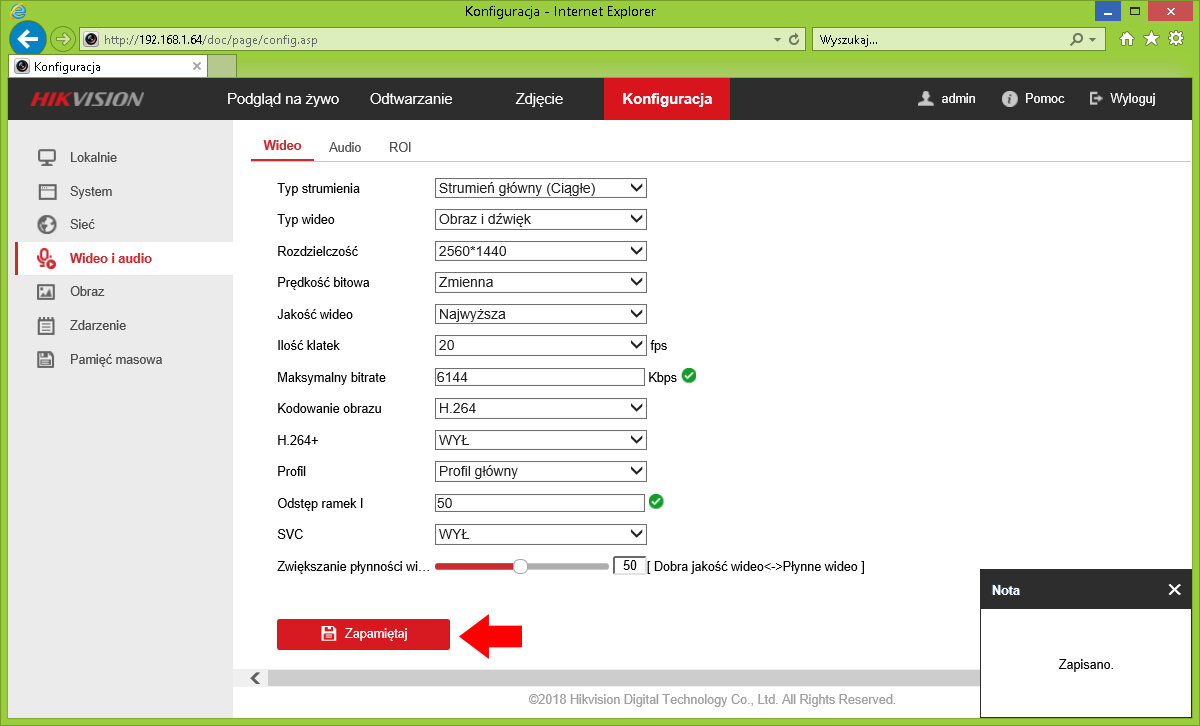Click the Sieć globe icon
Image resolution: width=1200 pixels, height=726 pixels.
pos(46,225)
